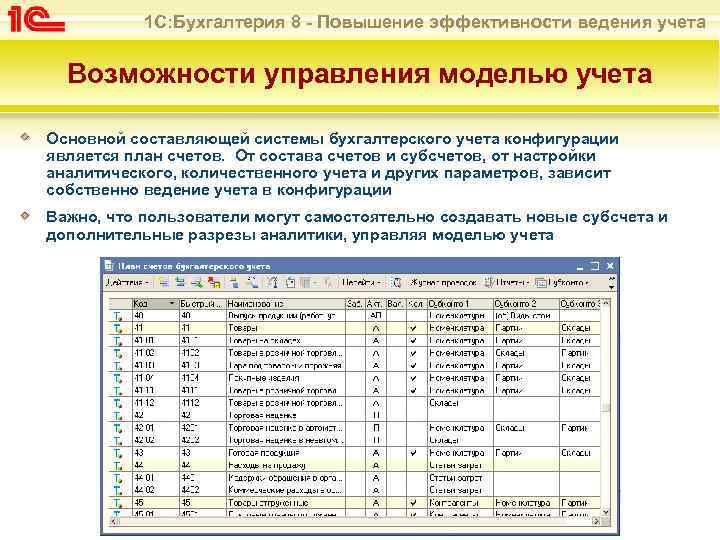Click the copy account icon with green arrow
Viewport: 720px width, 540px height.
tap(197, 282)
